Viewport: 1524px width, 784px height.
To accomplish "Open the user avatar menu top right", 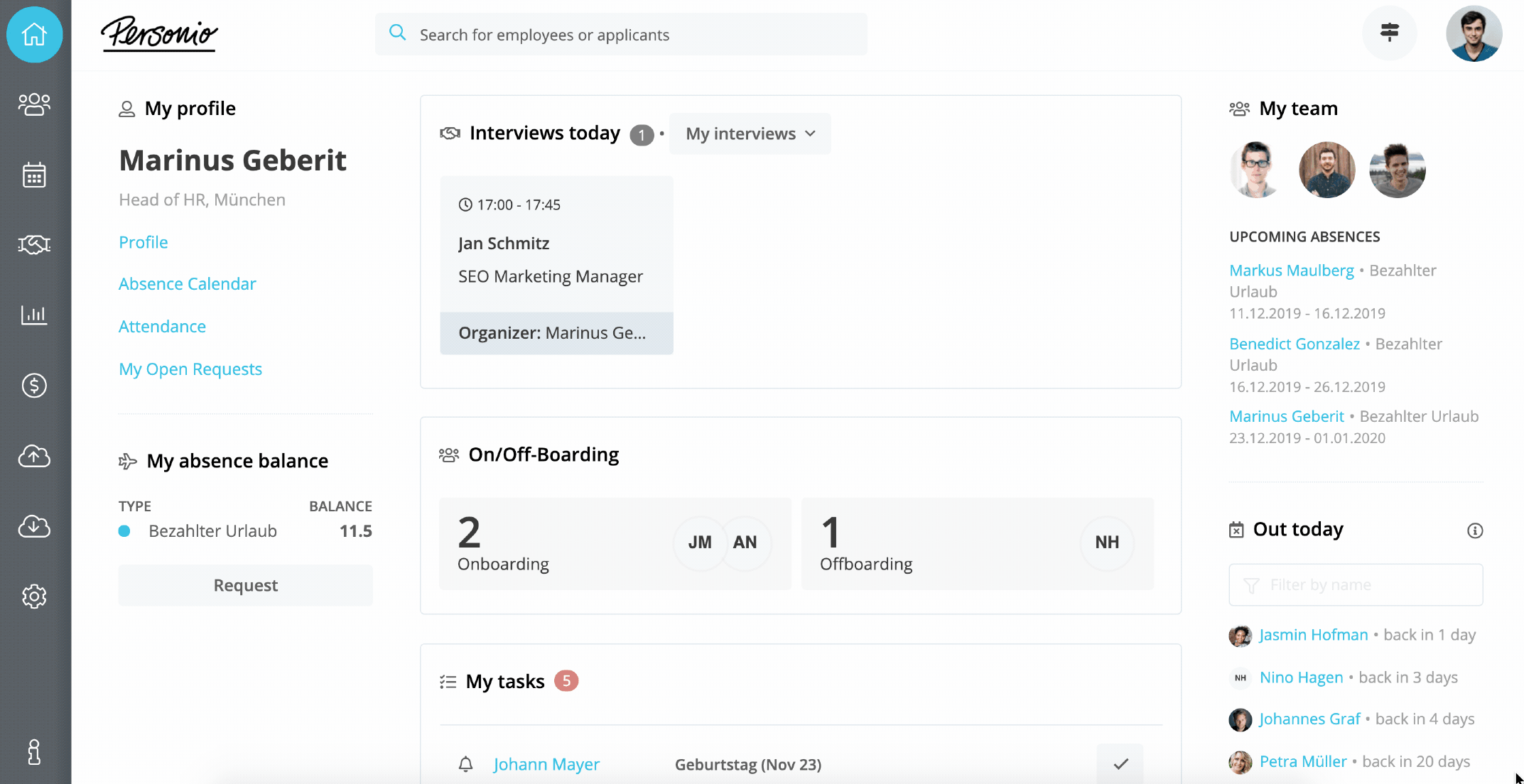I will tap(1474, 34).
